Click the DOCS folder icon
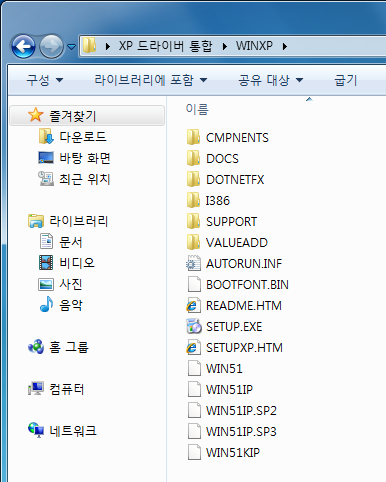 [x=193, y=158]
